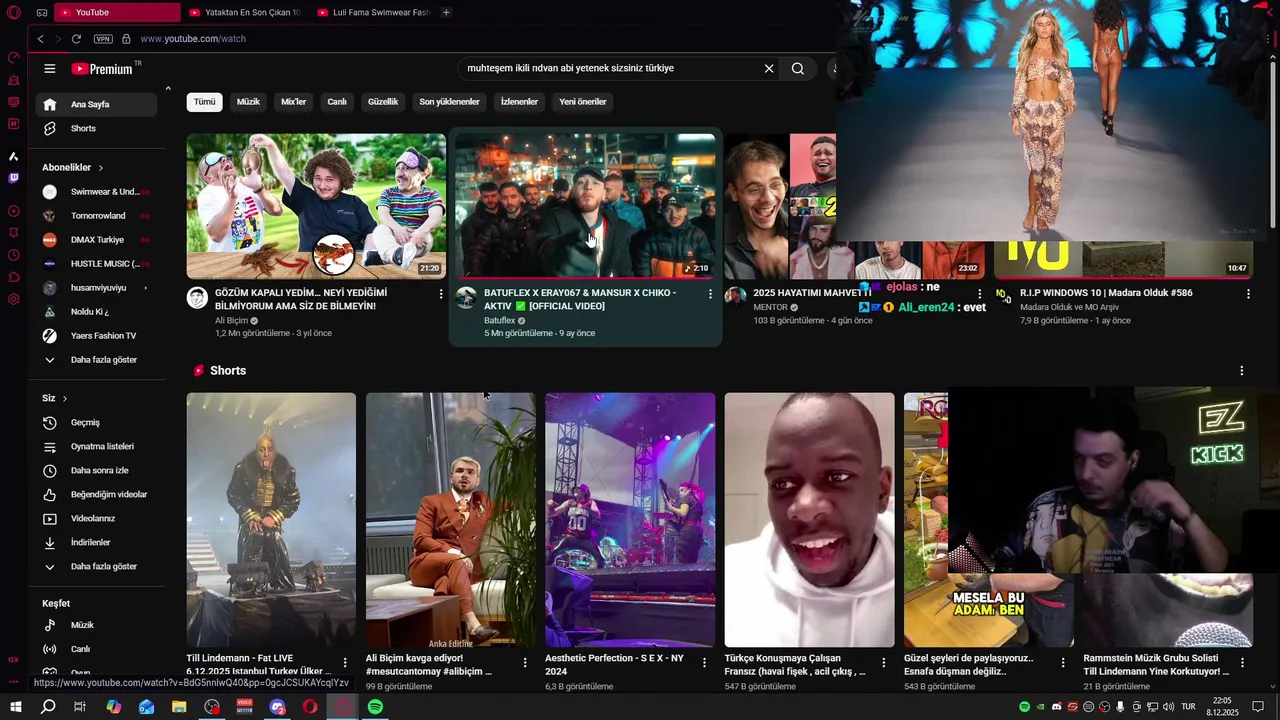Open Windows Start menu
Screen dimensions: 1280x720
[15, 707]
